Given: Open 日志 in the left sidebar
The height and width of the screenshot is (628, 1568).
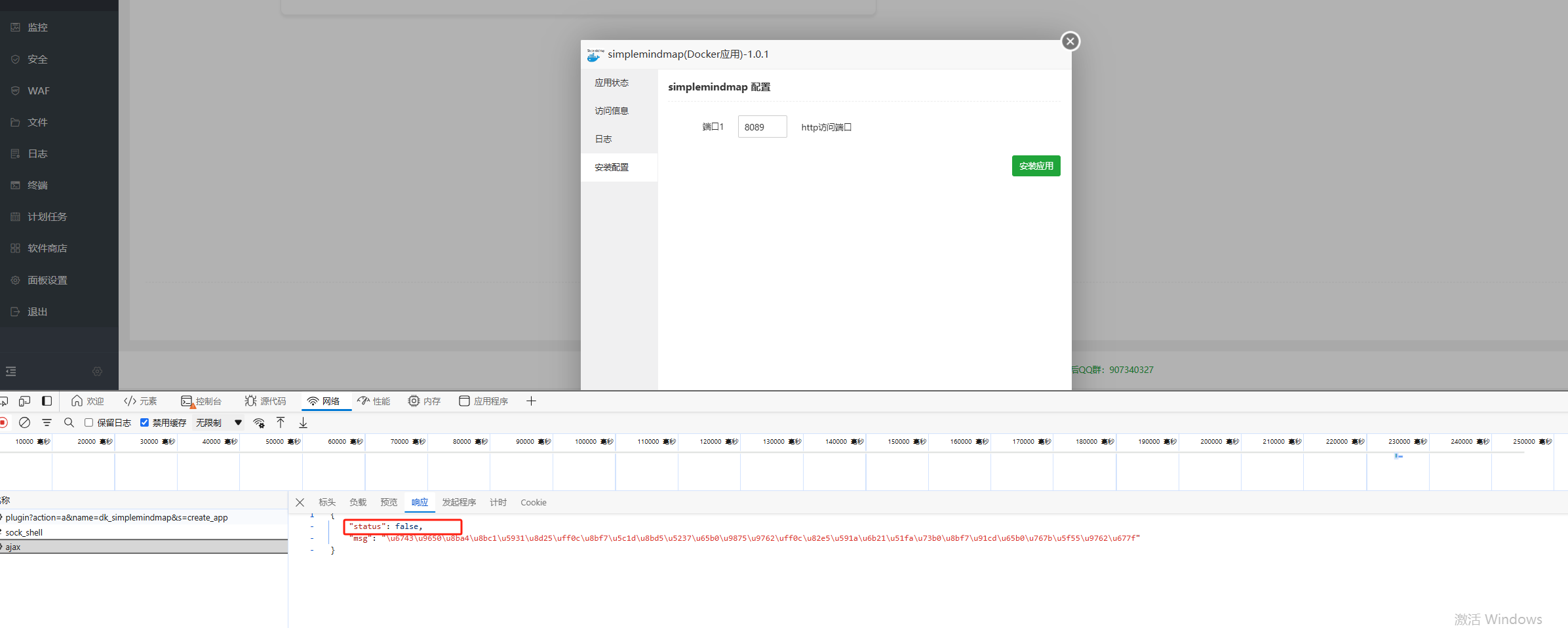Looking at the screenshot, I should coord(37,153).
